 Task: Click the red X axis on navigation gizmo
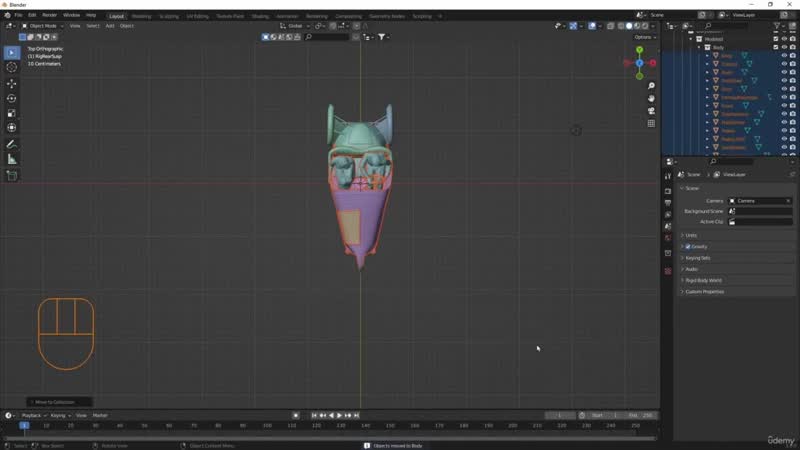point(653,63)
